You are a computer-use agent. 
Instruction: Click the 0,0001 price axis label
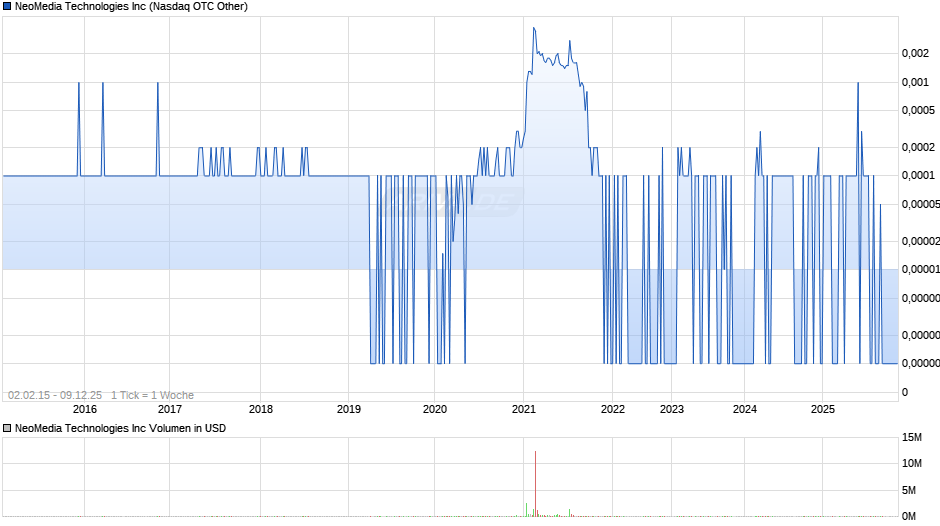click(918, 175)
